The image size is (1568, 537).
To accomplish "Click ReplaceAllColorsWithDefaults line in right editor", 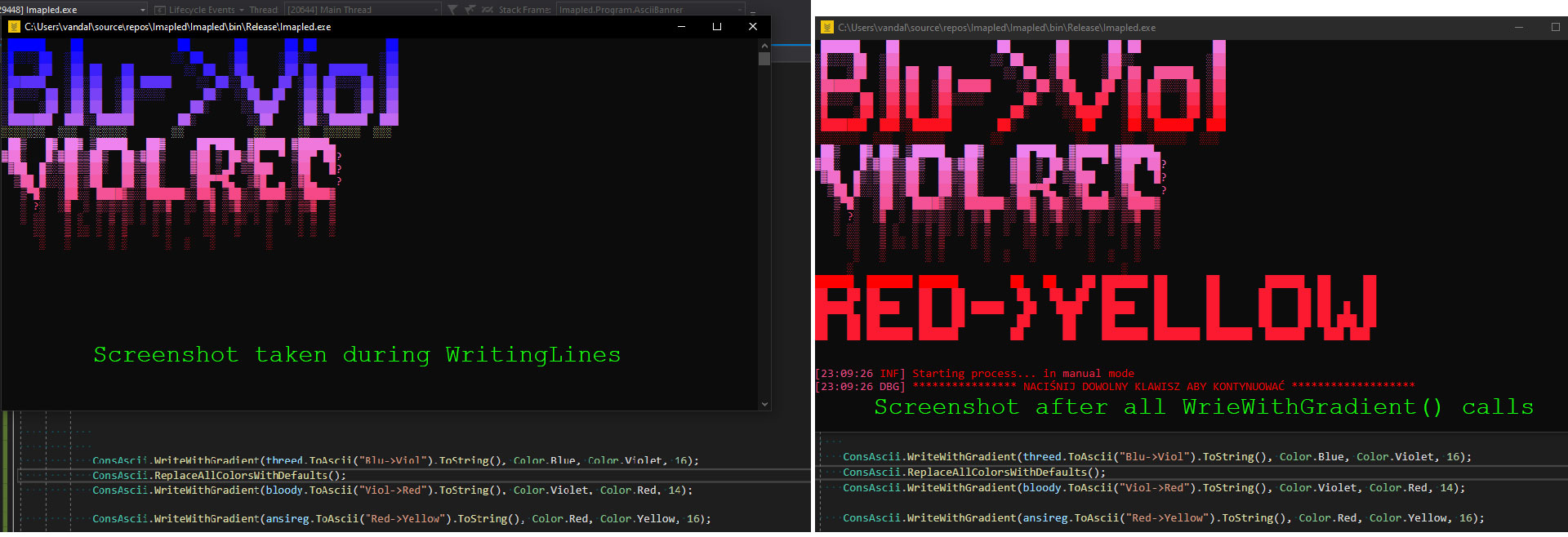I will coord(974,473).
